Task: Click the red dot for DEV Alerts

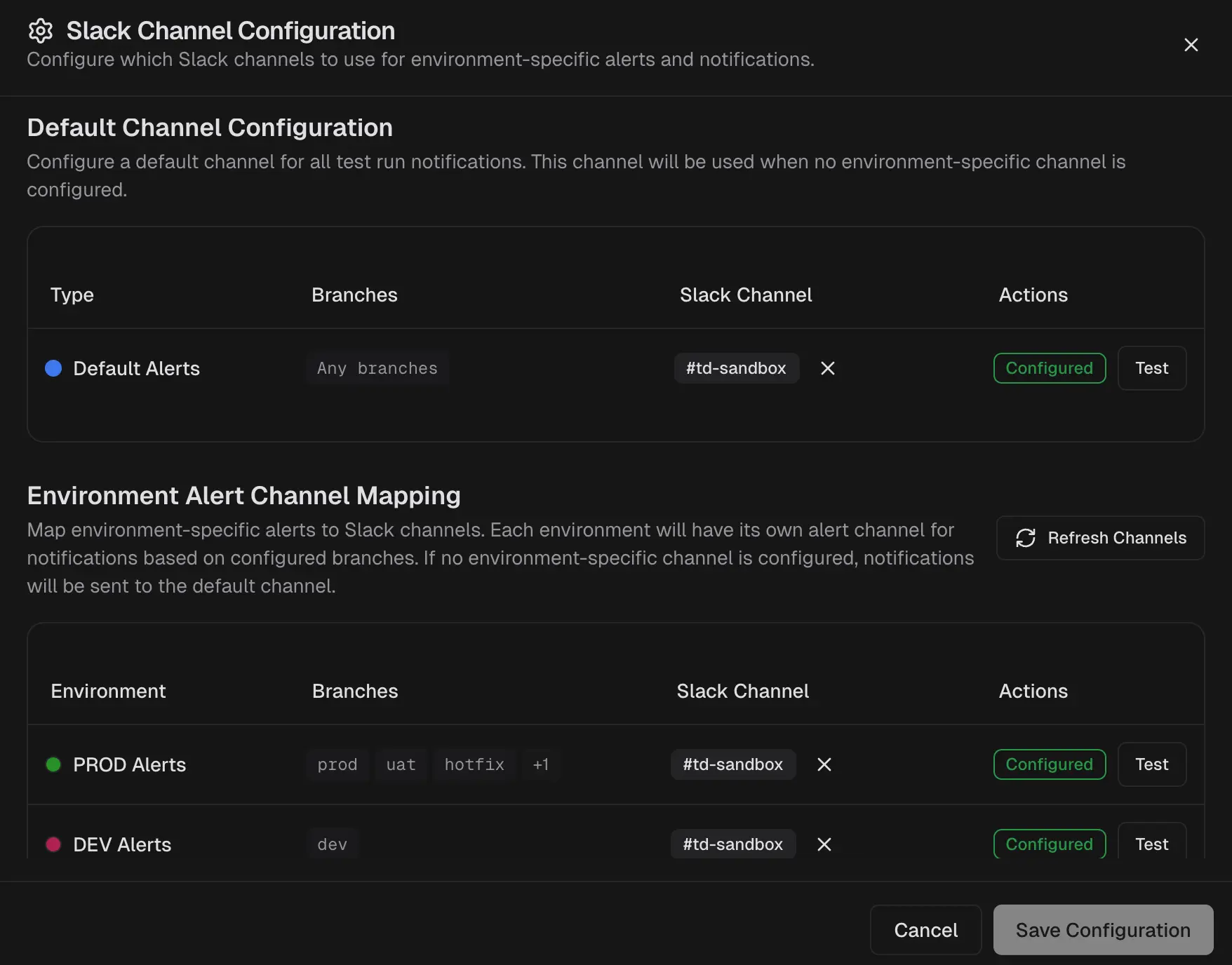Action: pos(53,844)
